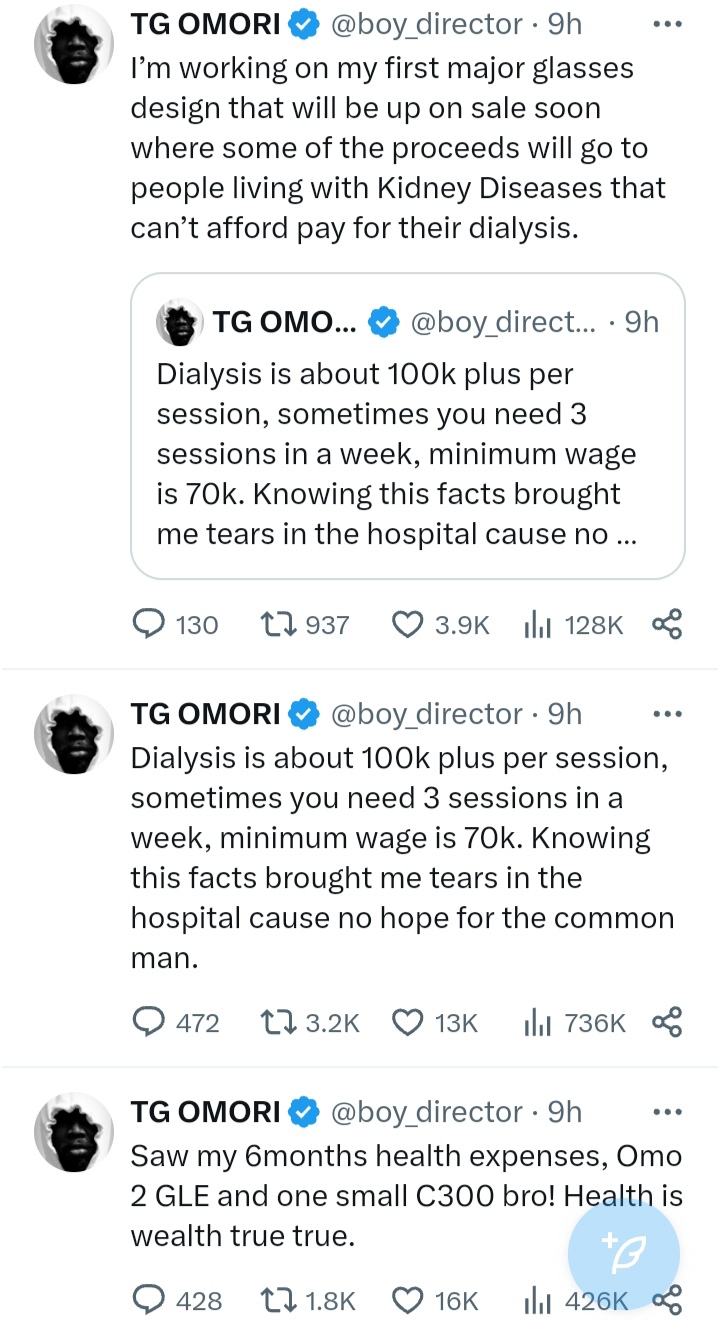Open more options on health expenses tweet
Image resolution: width=720 pixels, height=1321 pixels.
click(666, 1112)
